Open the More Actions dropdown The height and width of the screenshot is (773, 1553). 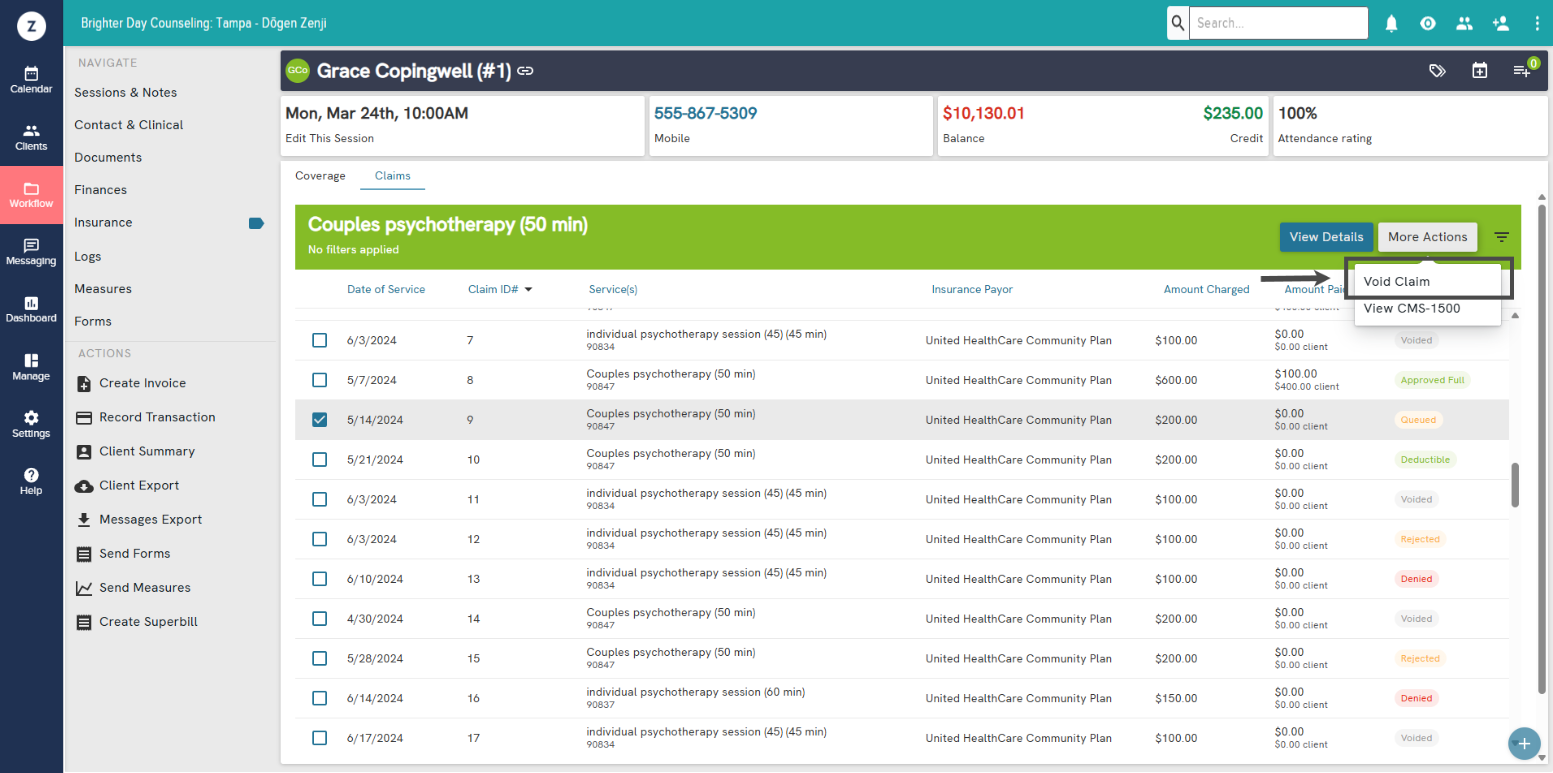pos(1427,237)
